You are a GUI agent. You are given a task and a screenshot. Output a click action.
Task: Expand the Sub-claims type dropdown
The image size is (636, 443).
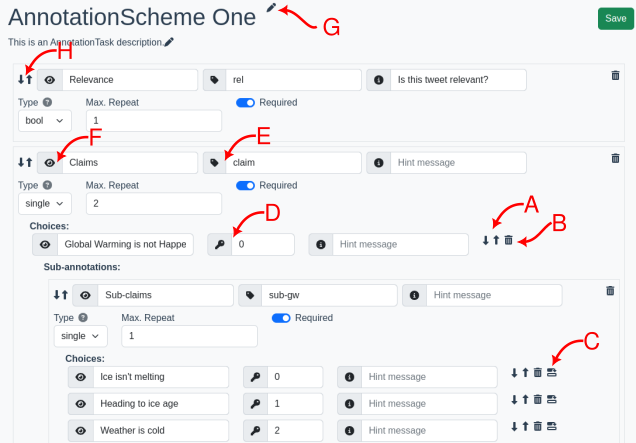[x=79, y=337]
